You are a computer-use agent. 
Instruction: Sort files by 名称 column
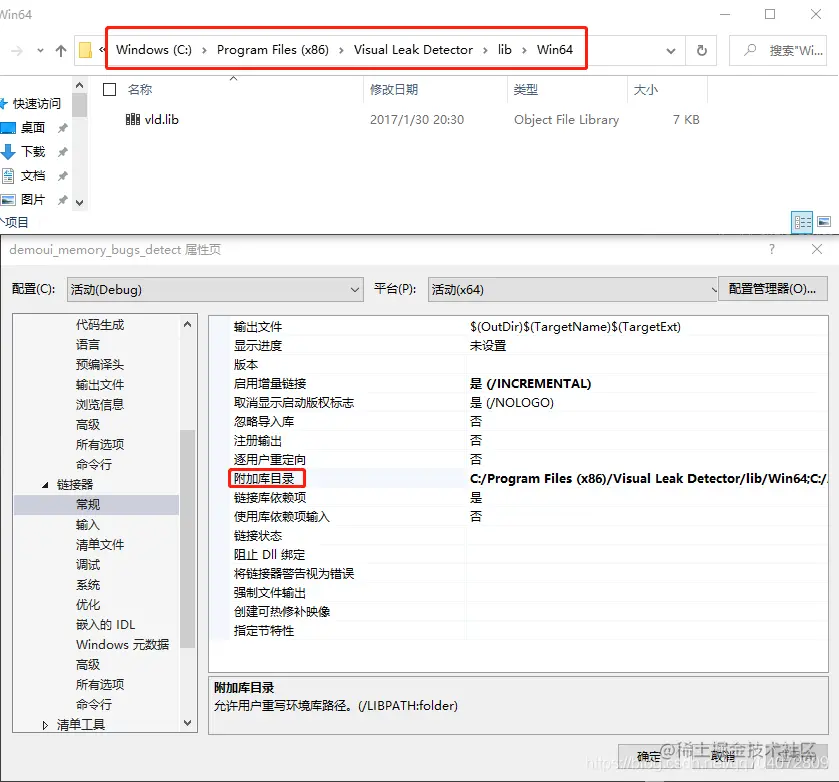pyautogui.click(x=140, y=89)
